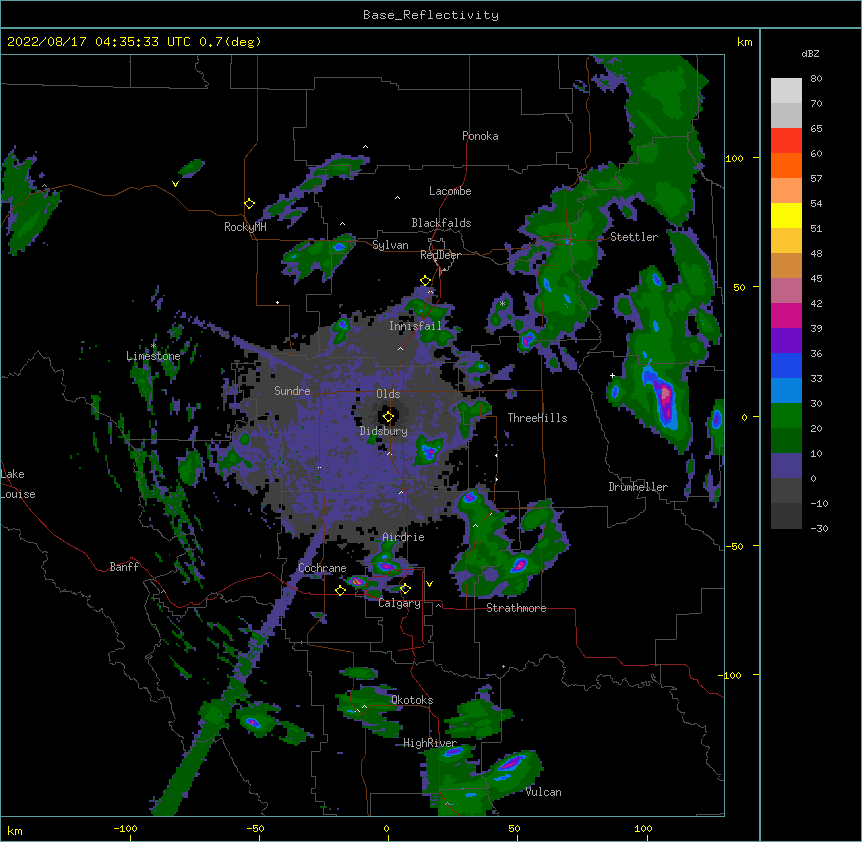Click the Sundre town label

292,391
